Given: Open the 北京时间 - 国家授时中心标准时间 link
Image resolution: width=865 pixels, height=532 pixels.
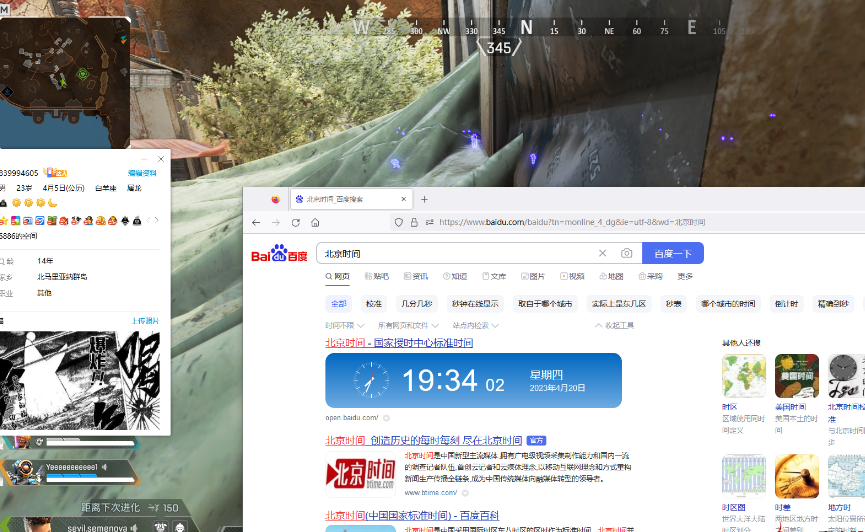Looking at the screenshot, I should pos(399,343).
